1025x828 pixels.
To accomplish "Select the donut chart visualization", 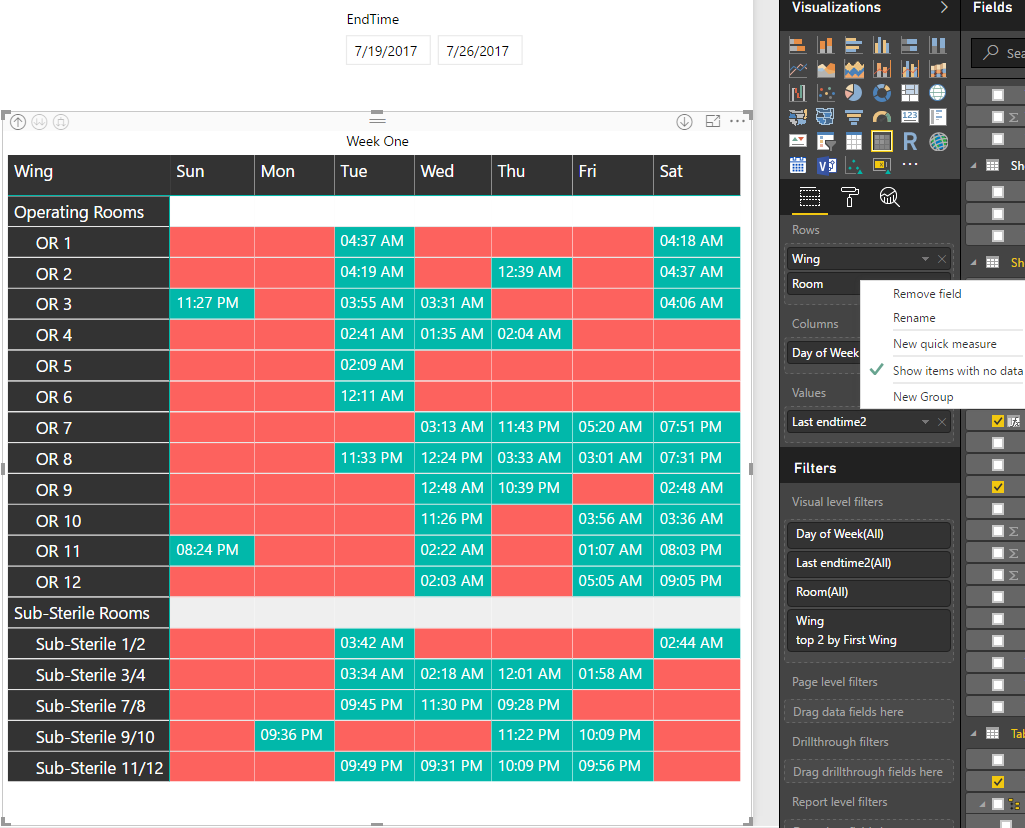I will tap(881, 93).
